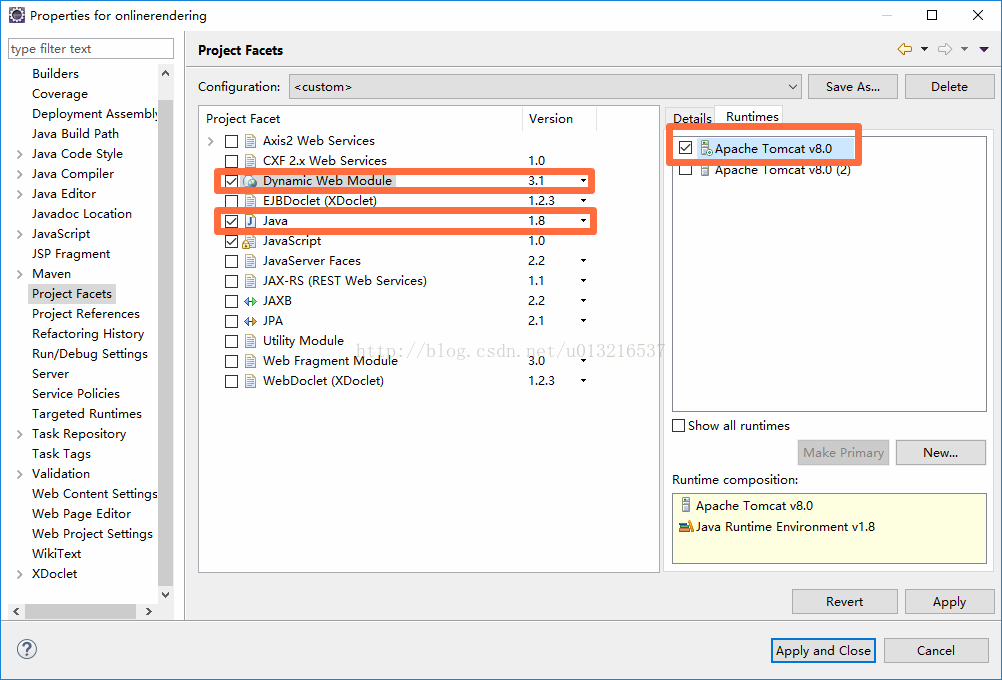
Task: Click the Web Fragment Module document icon
Action: coord(250,361)
